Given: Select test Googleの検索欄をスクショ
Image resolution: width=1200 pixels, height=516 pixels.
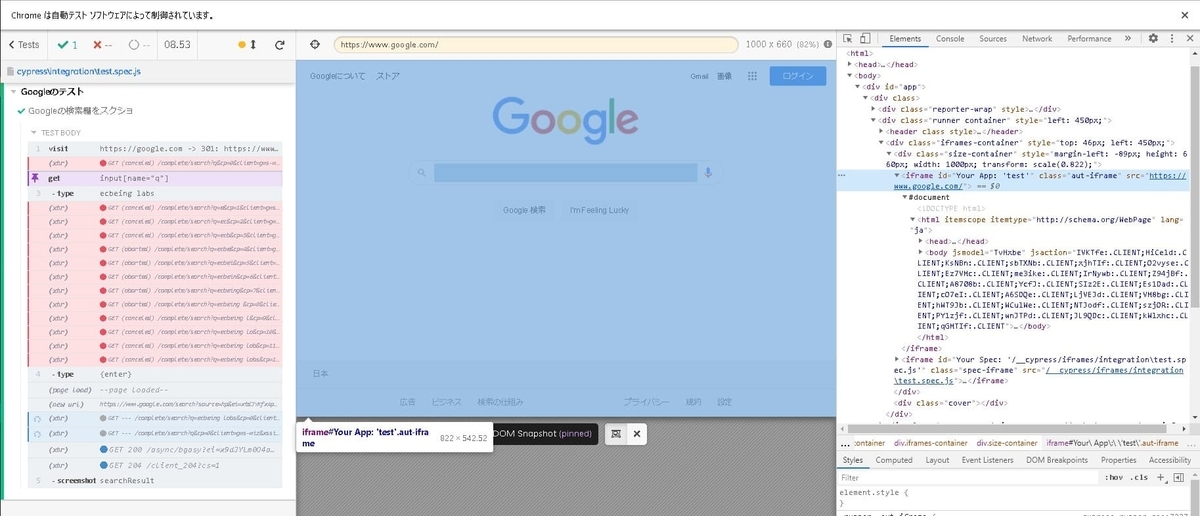Looking at the screenshot, I should point(80,110).
